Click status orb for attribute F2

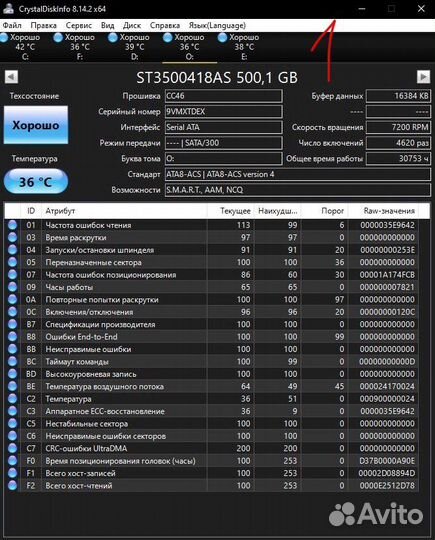tap(12, 485)
